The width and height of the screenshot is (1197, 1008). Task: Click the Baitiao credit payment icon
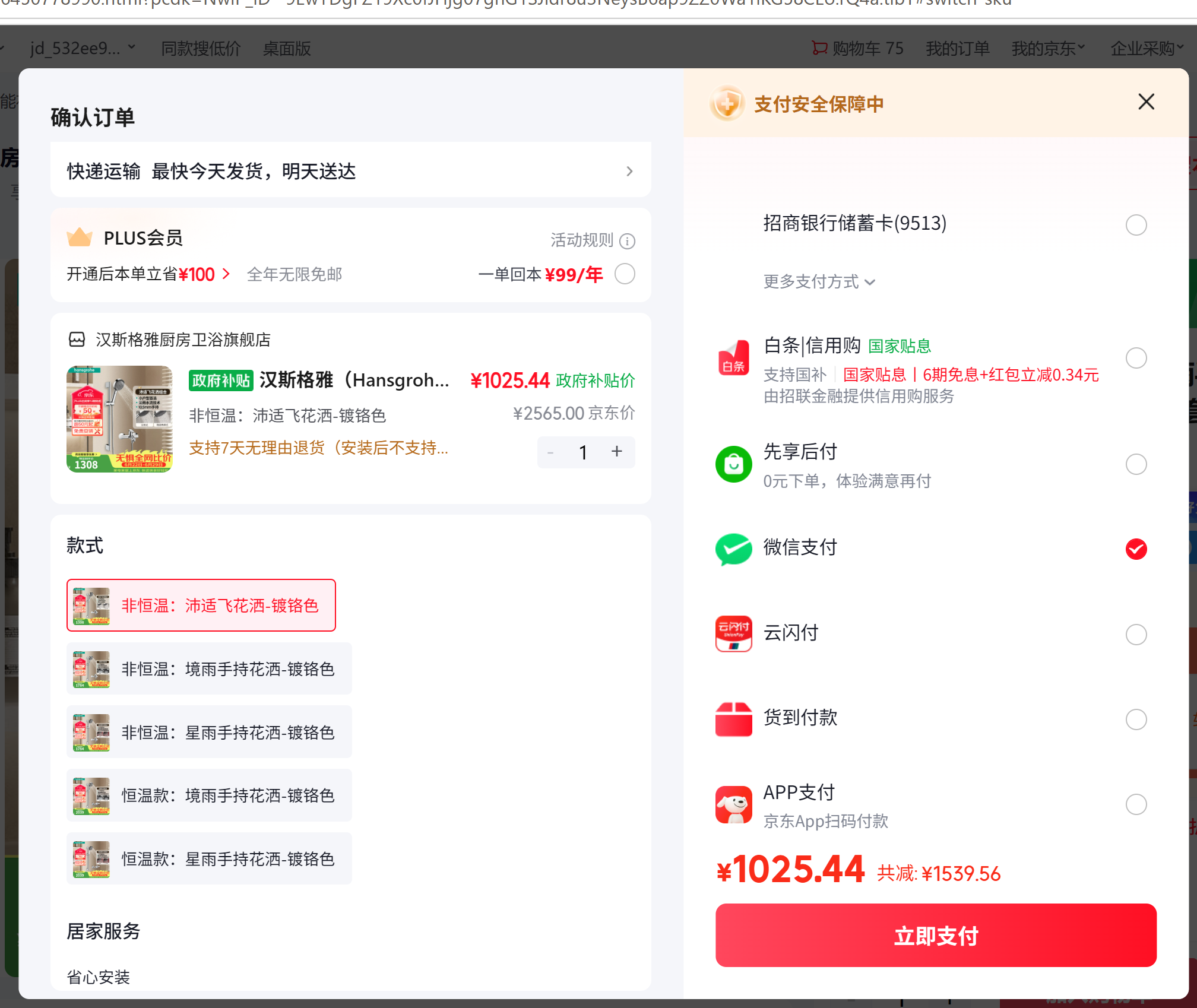tap(734, 358)
